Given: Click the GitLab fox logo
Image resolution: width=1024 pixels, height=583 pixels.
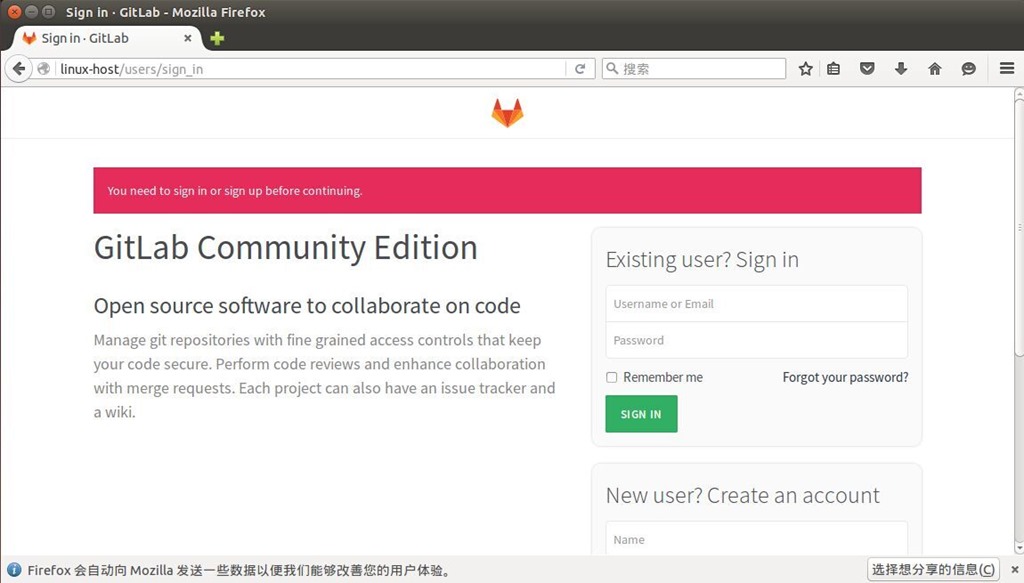Looking at the screenshot, I should (507, 113).
